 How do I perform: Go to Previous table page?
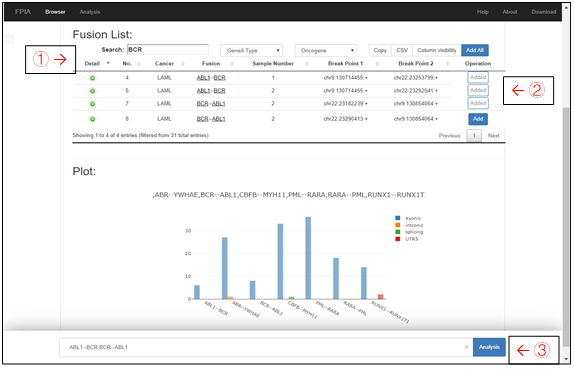point(449,135)
